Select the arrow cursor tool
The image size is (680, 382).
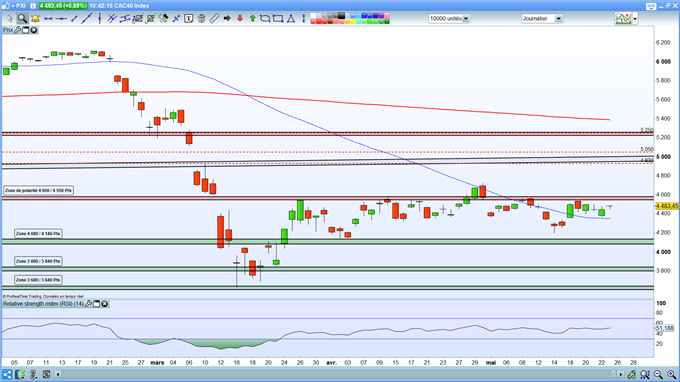[x=10, y=19]
